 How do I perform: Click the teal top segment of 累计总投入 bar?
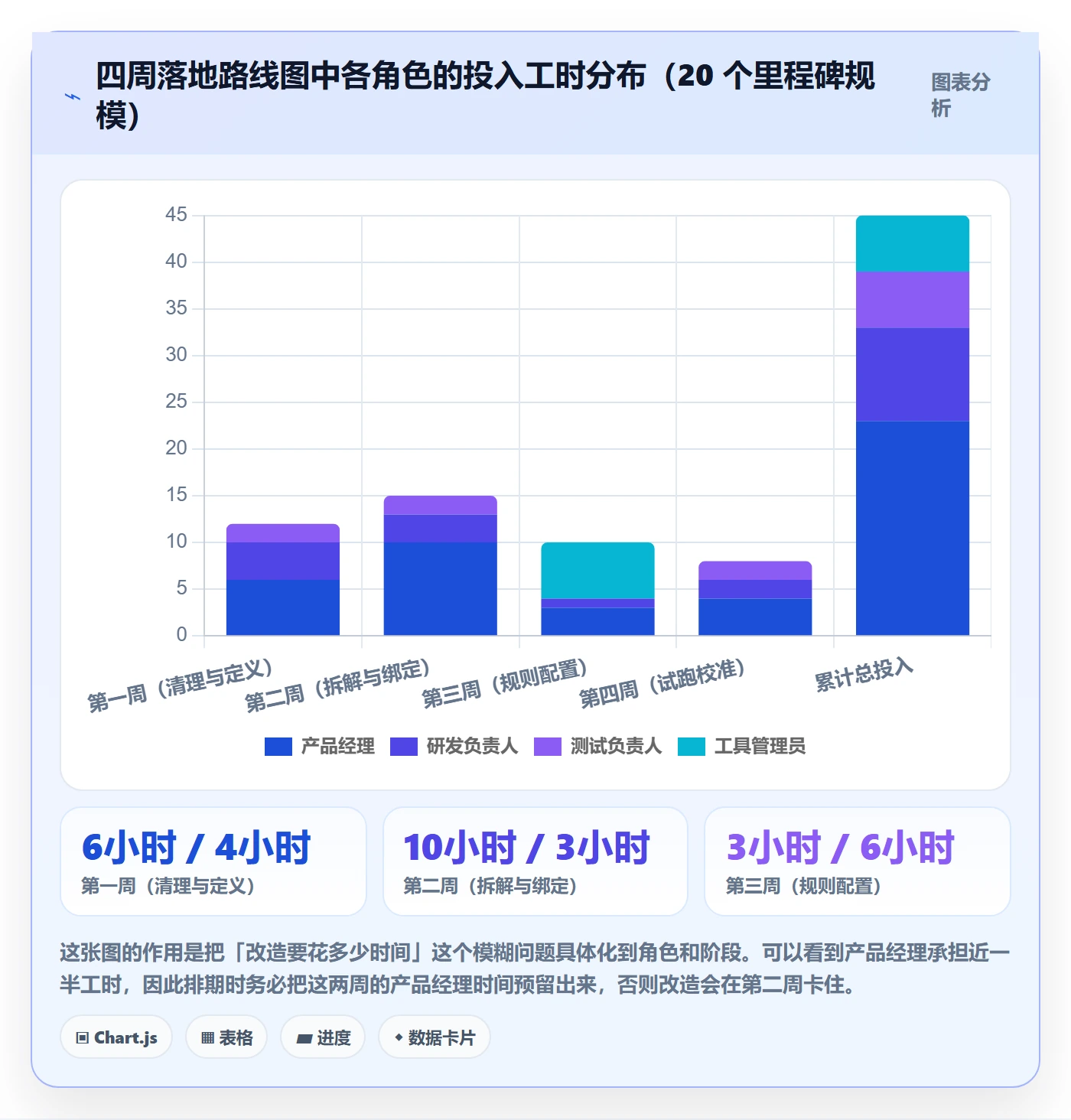[x=913, y=243]
